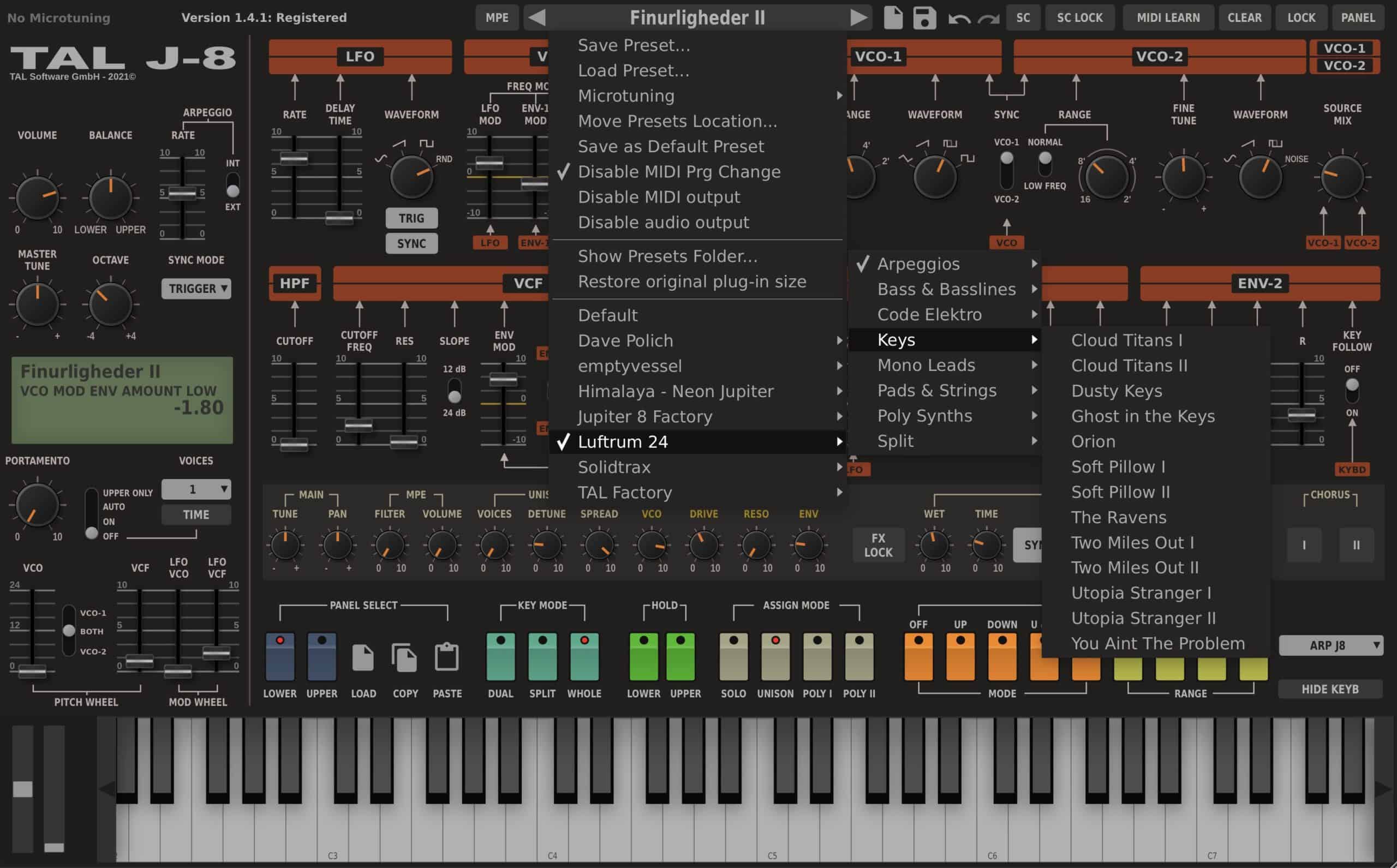
Task: Adjust the VOLUME knob
Action: point(37,198)
